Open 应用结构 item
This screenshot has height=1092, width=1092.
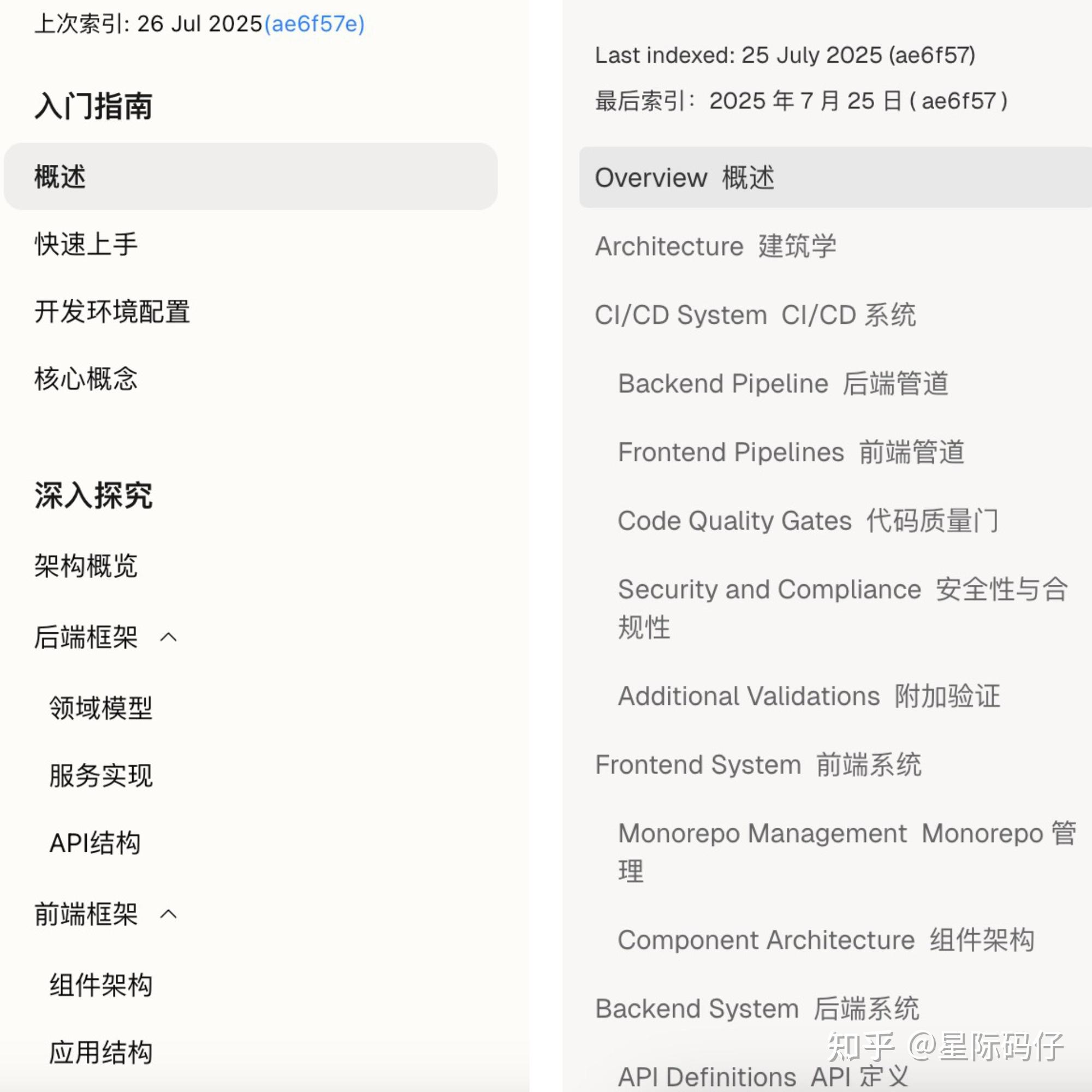[100, 1053]
